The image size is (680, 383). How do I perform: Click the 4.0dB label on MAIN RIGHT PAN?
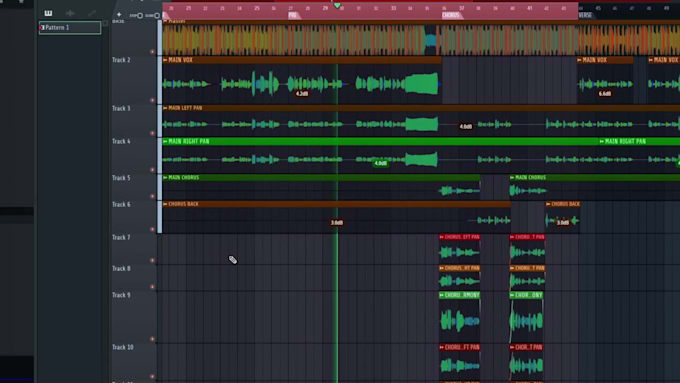pyautogui.click(x=380, y=164)
